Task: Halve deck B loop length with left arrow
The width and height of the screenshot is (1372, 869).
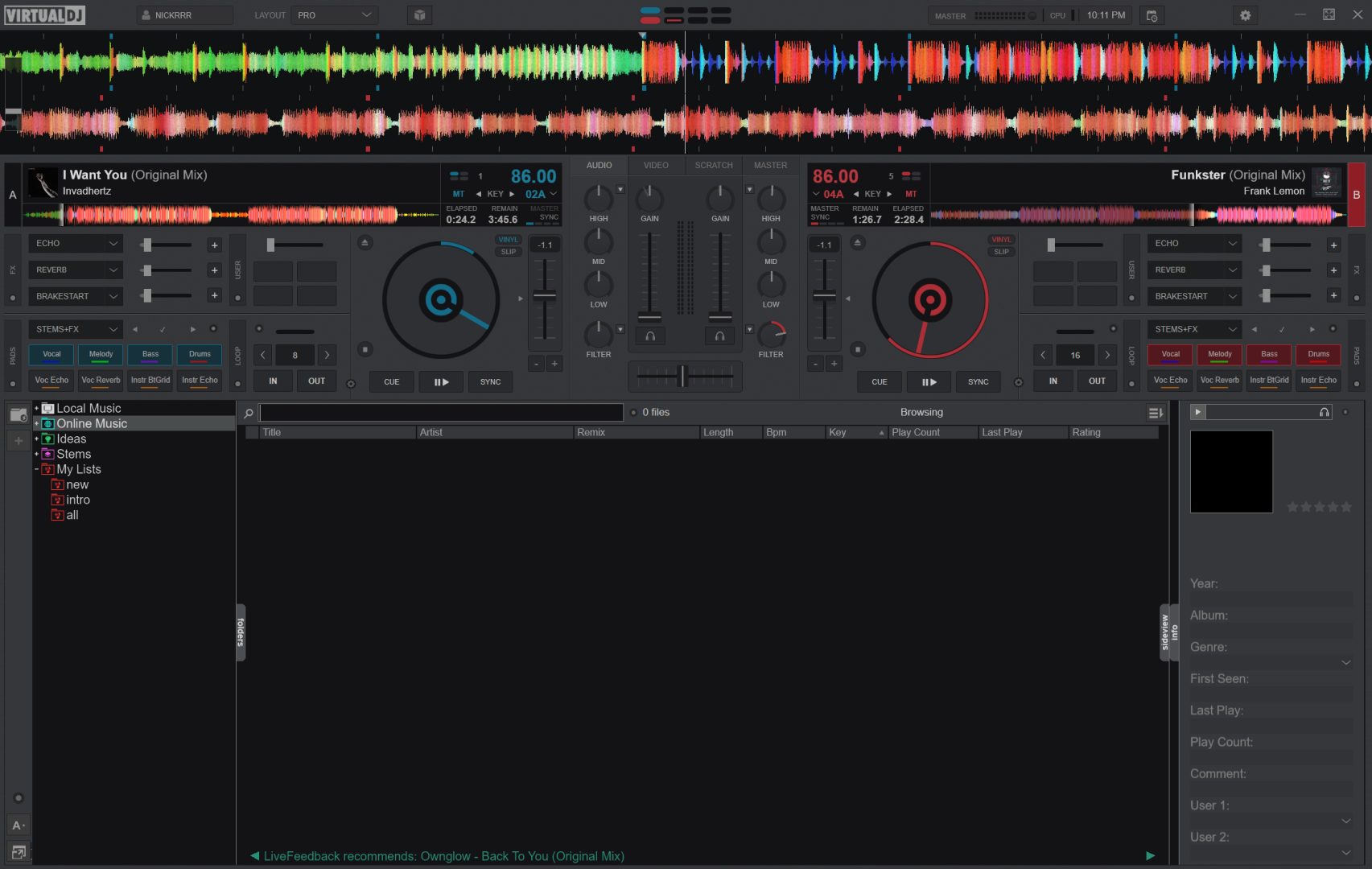Action: point(1043,355)
